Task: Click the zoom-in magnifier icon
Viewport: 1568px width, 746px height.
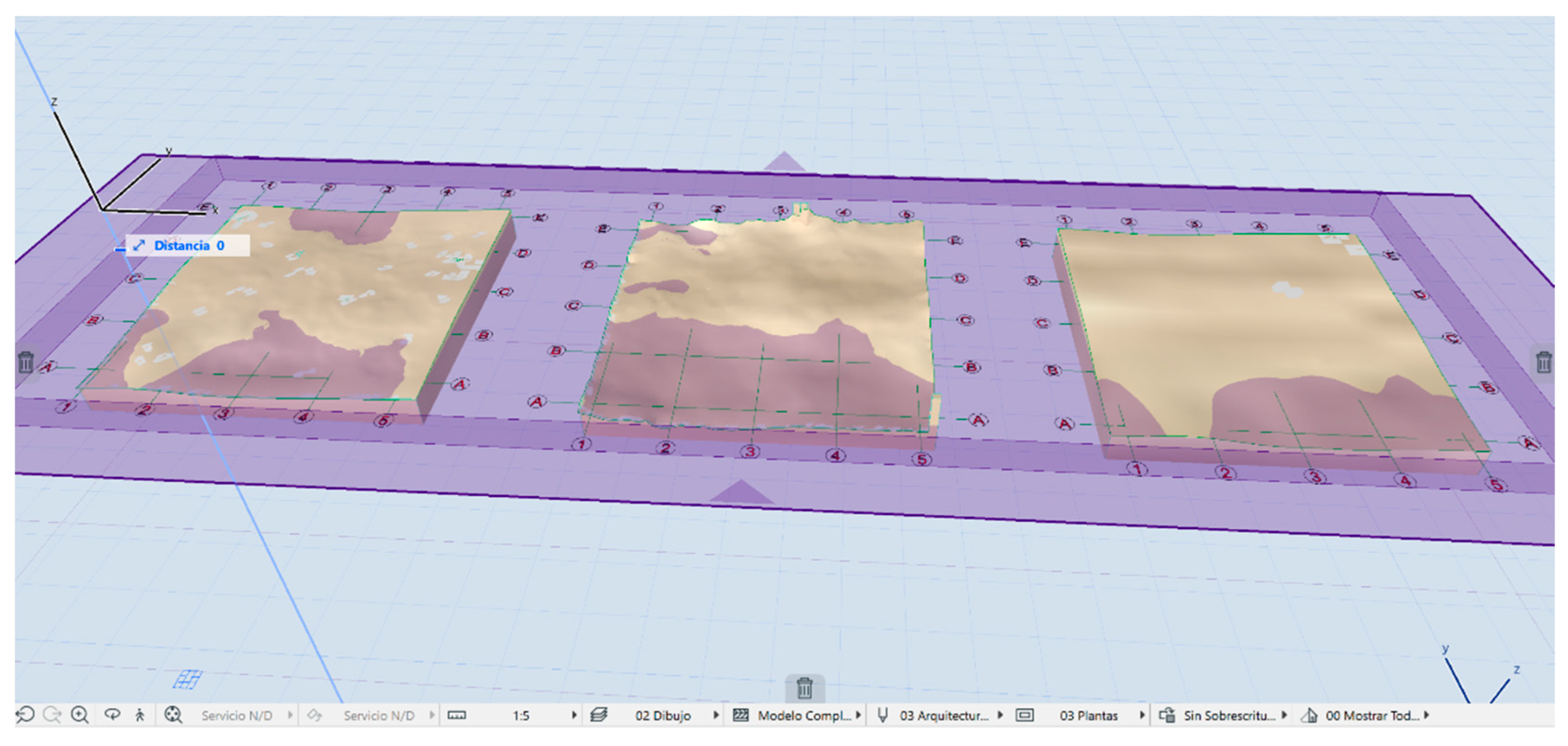Action: point(80,715)
